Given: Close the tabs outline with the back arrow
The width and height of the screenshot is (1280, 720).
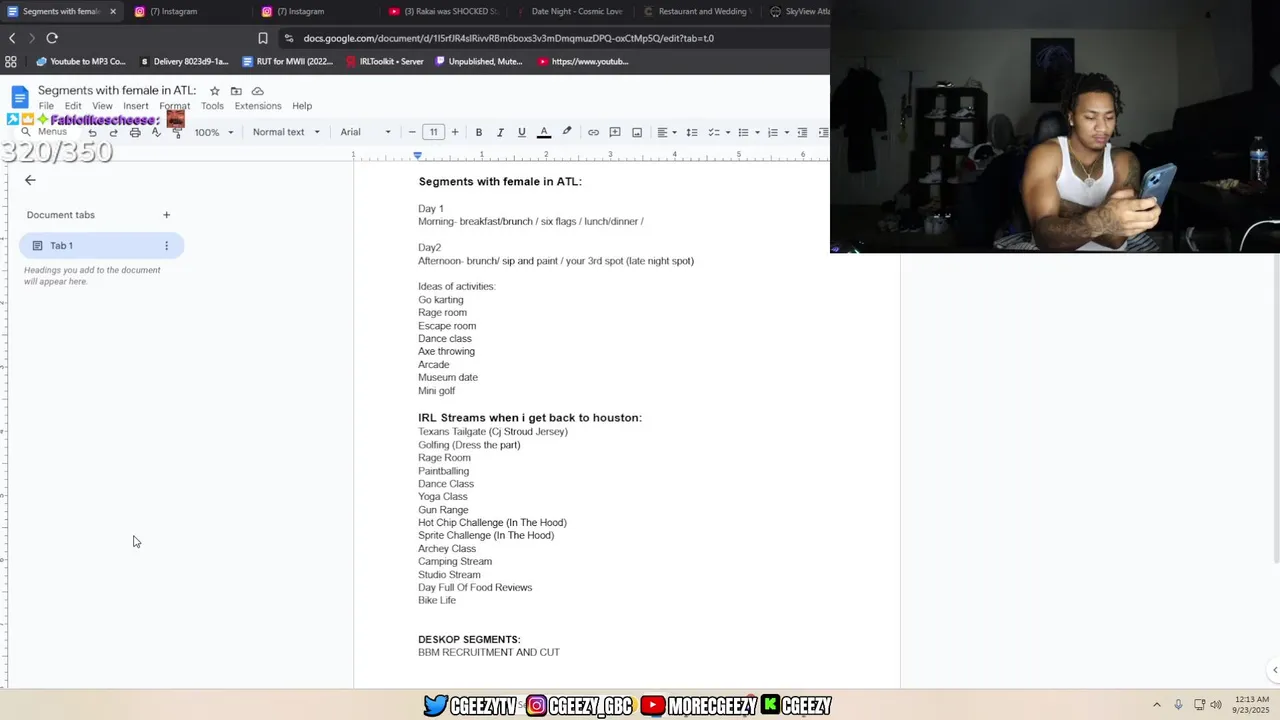Looking at the screenshot, I should coord(30,180).
